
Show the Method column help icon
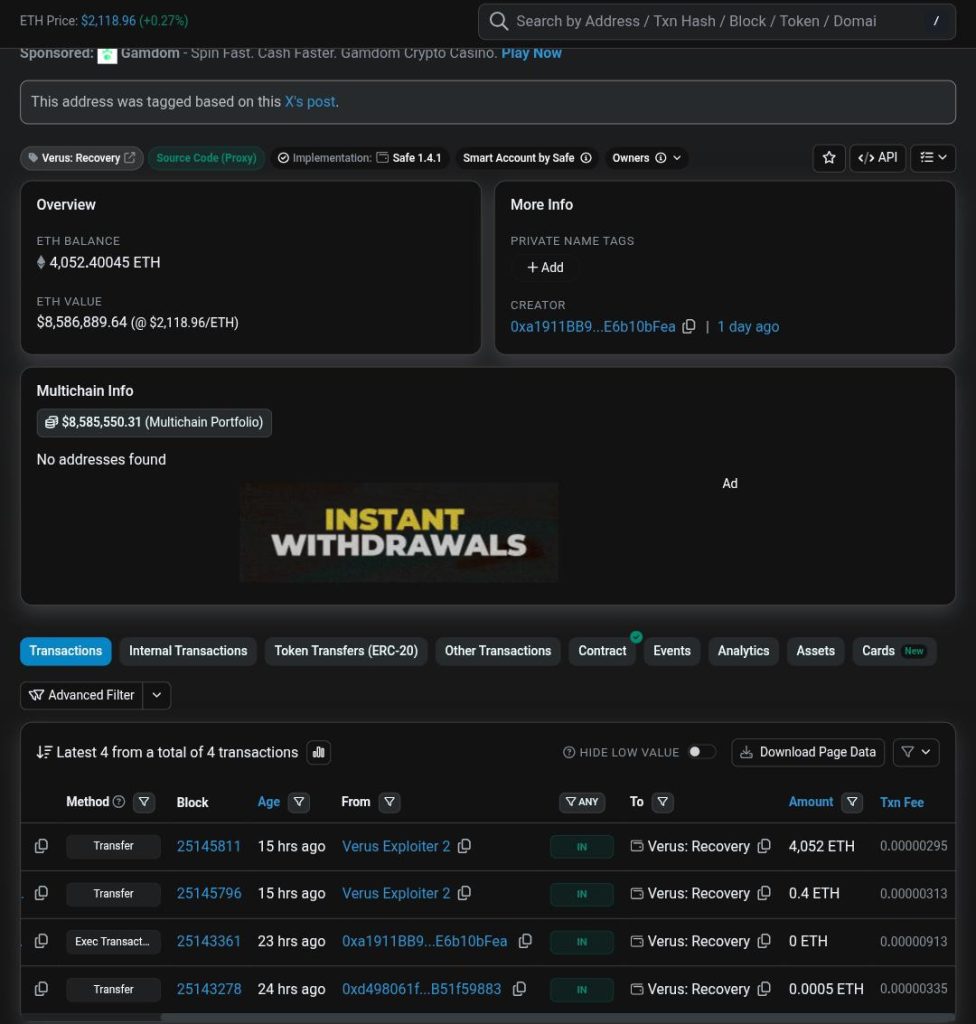[x=119, y=802]
